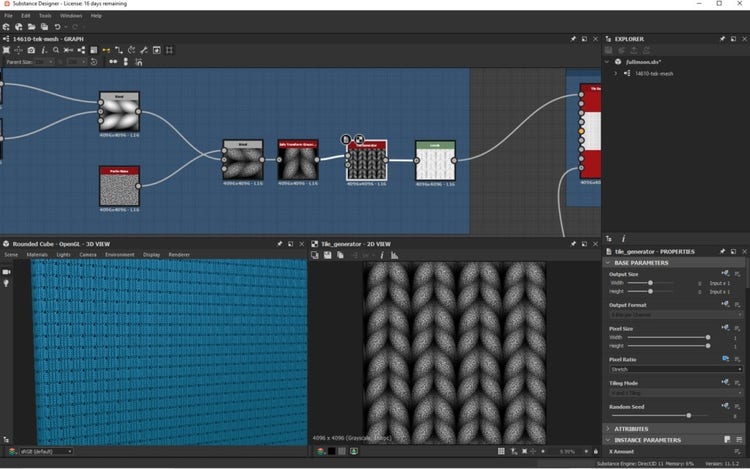Select the green Levels node
The height and width of the screenshot is (469, 750).
[435, 161]
